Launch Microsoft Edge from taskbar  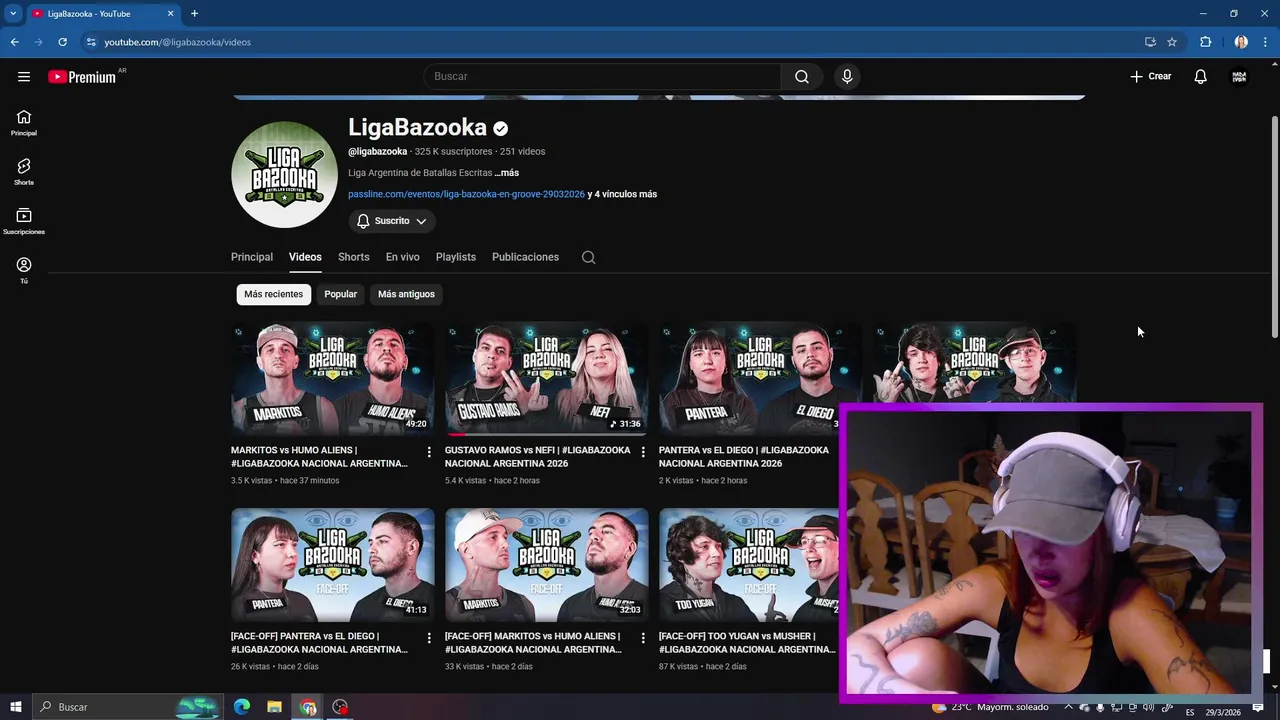(x=242, y=707)
